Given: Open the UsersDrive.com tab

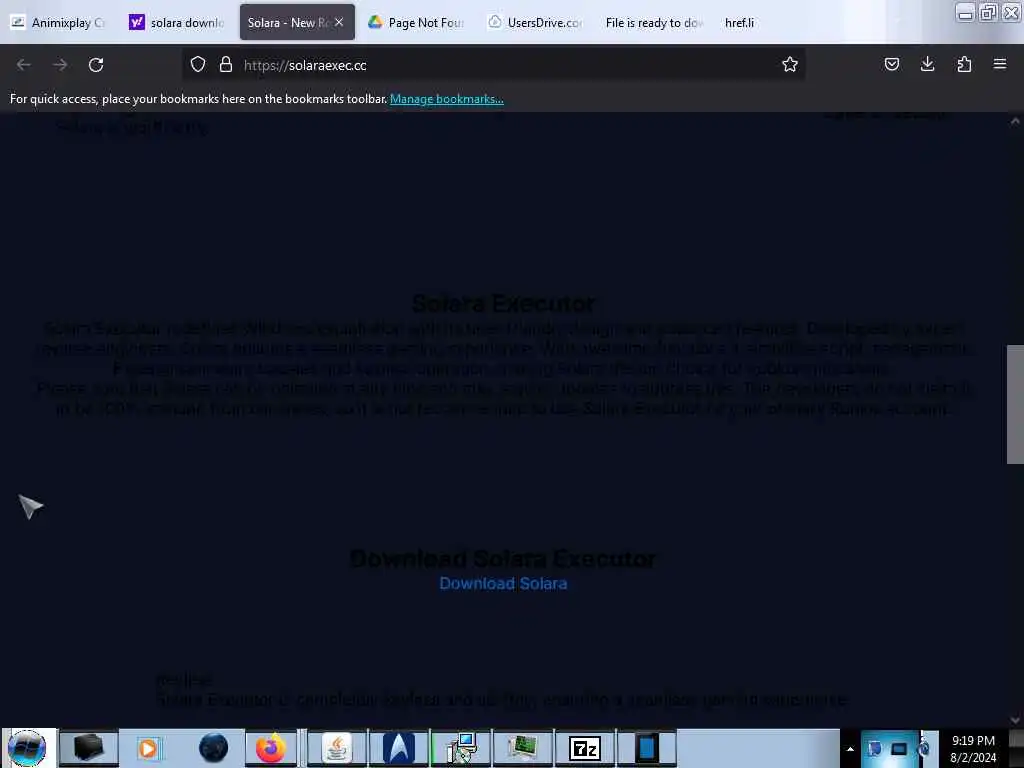Looking at the screenshot, I should tap(537, 22).
